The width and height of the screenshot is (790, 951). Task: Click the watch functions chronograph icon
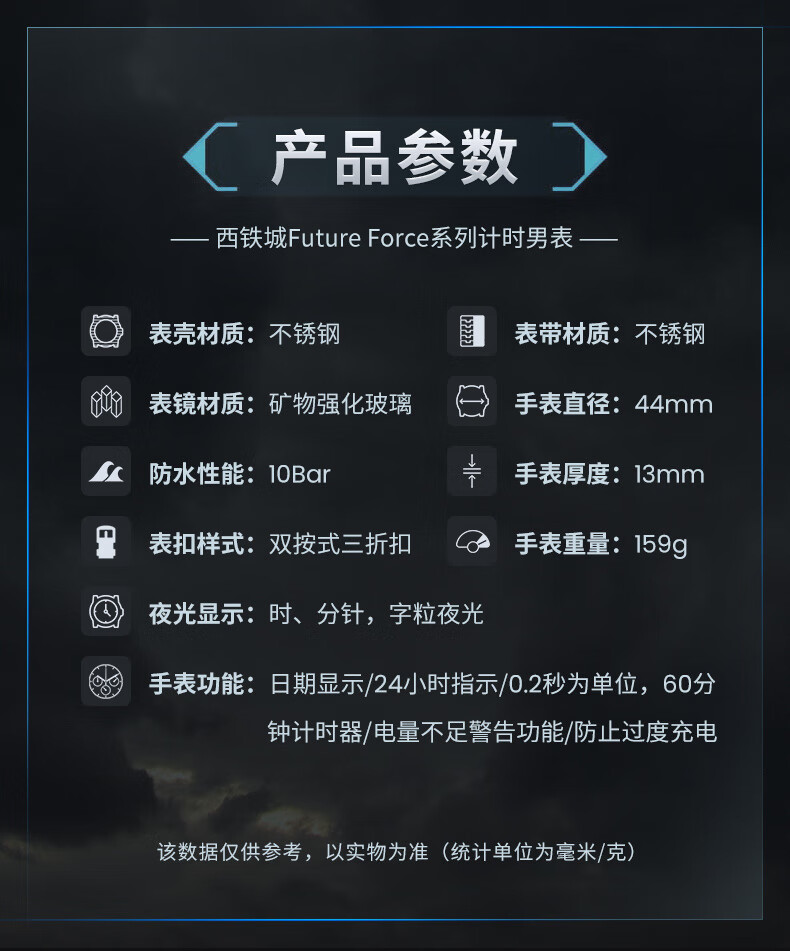106,682
